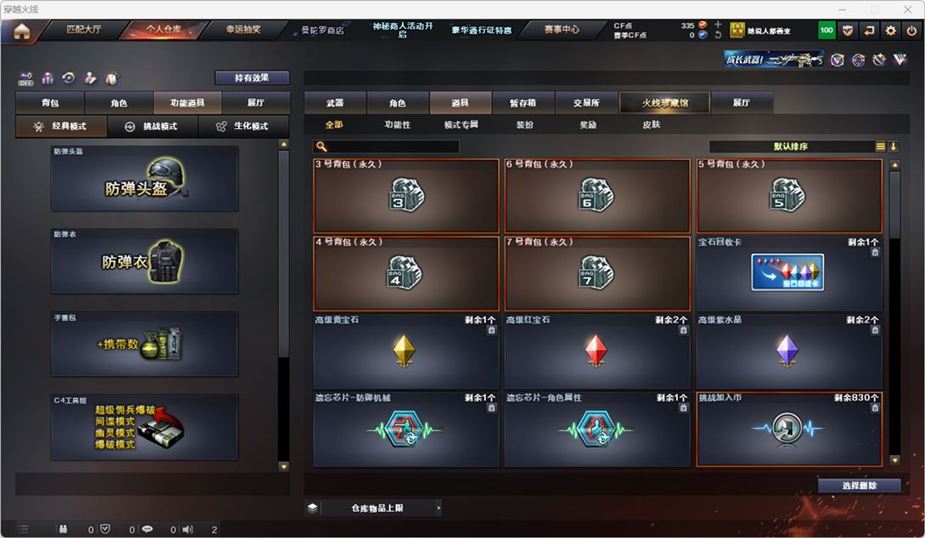Toggle list view icon next to sort box

tap(880, 146)
